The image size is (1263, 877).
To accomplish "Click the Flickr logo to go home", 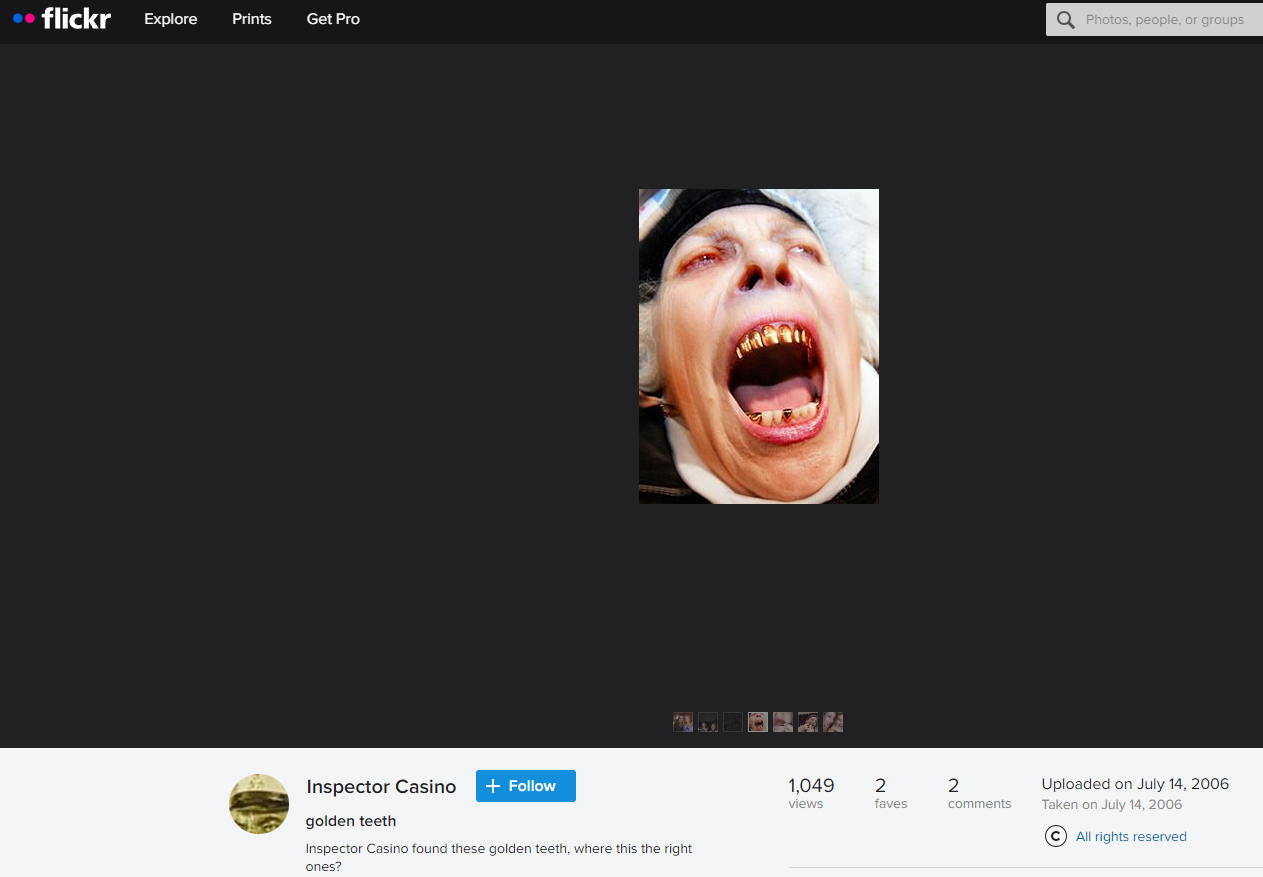I will (62, 19).
